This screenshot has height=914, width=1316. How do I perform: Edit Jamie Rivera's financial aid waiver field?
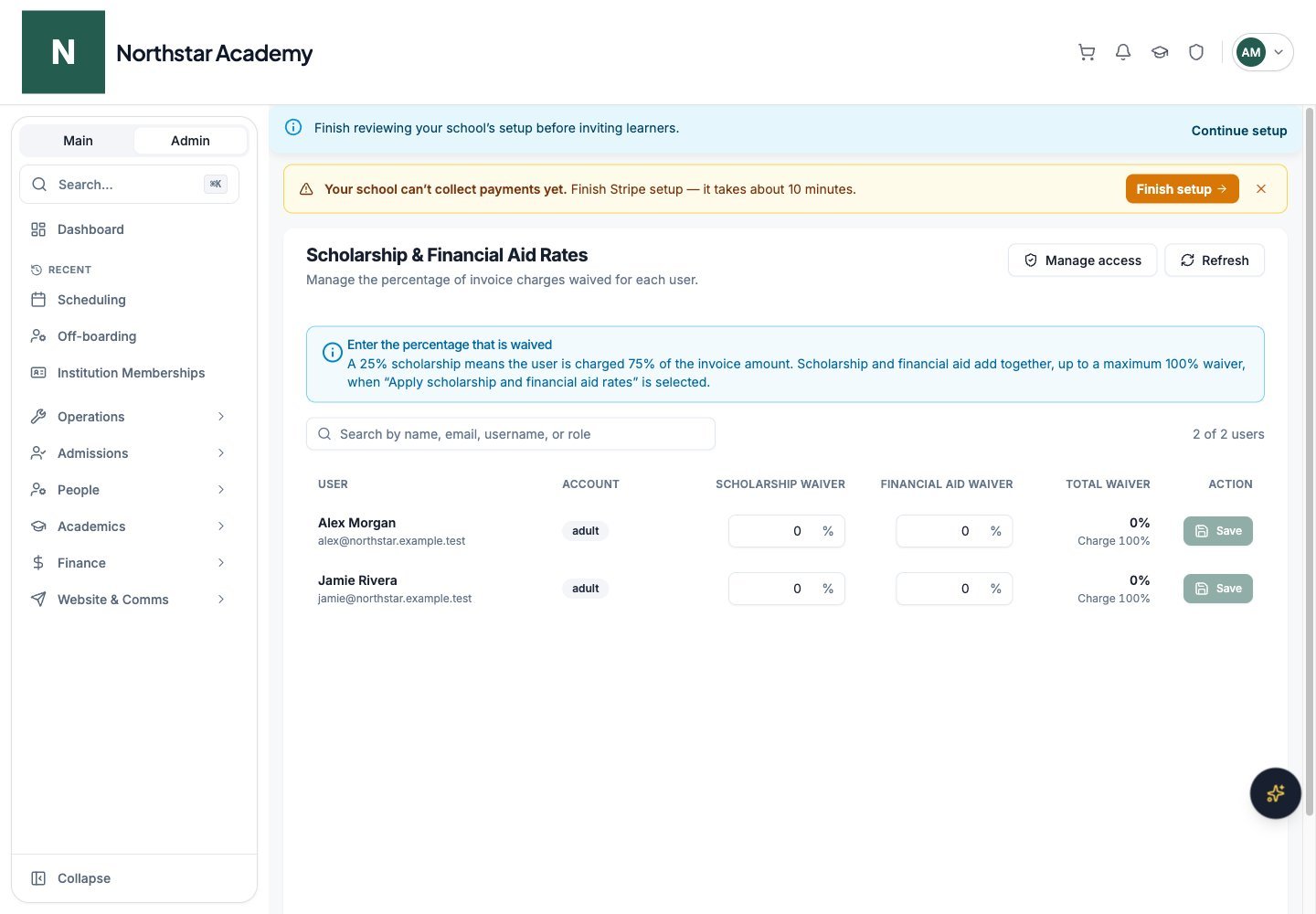[954, 589]
